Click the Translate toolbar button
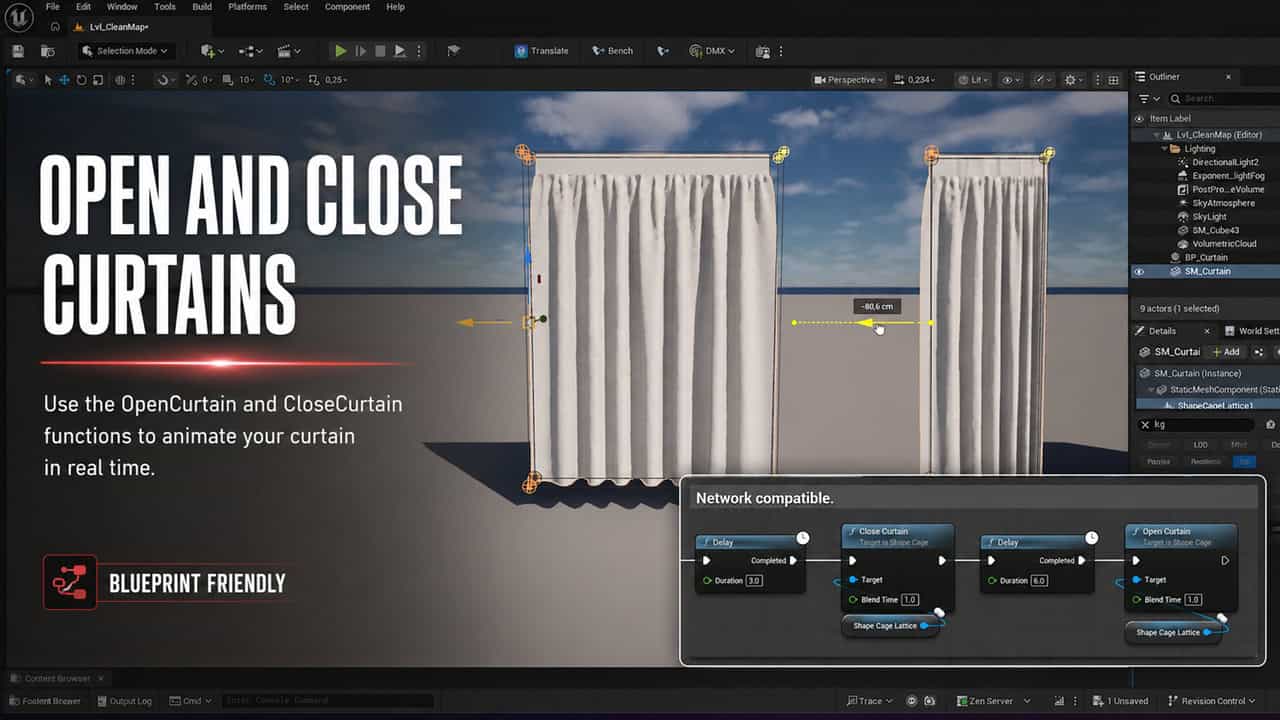 point(541,51)
